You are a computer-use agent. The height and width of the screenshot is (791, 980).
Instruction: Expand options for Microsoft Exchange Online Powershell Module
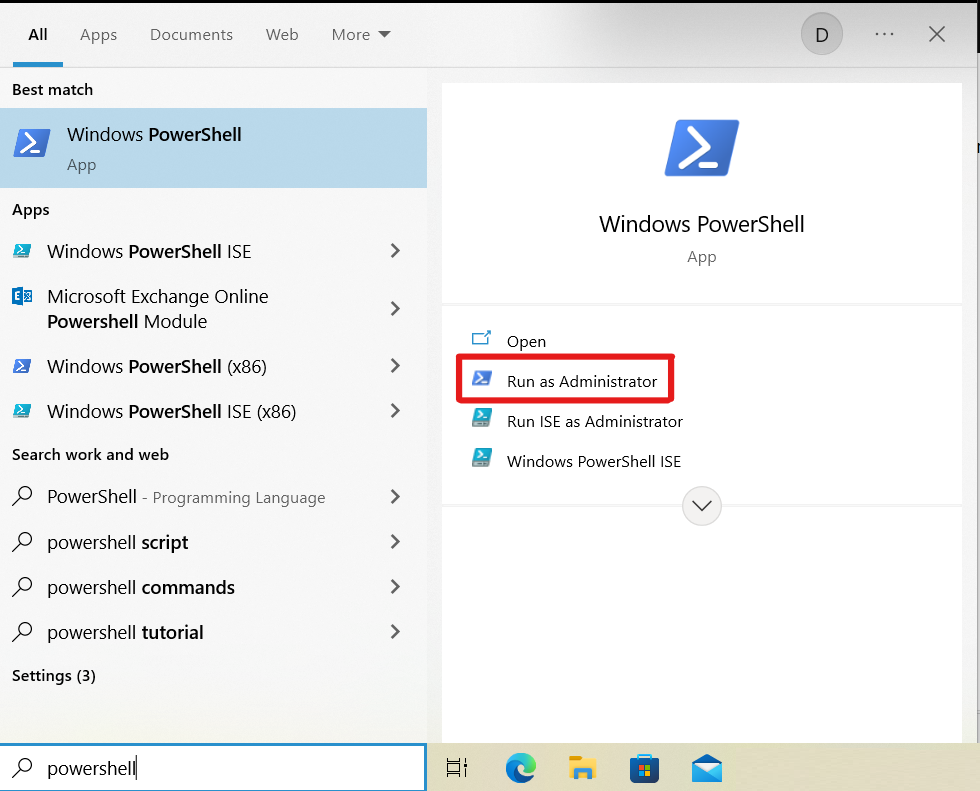click(x=395, y=309)
